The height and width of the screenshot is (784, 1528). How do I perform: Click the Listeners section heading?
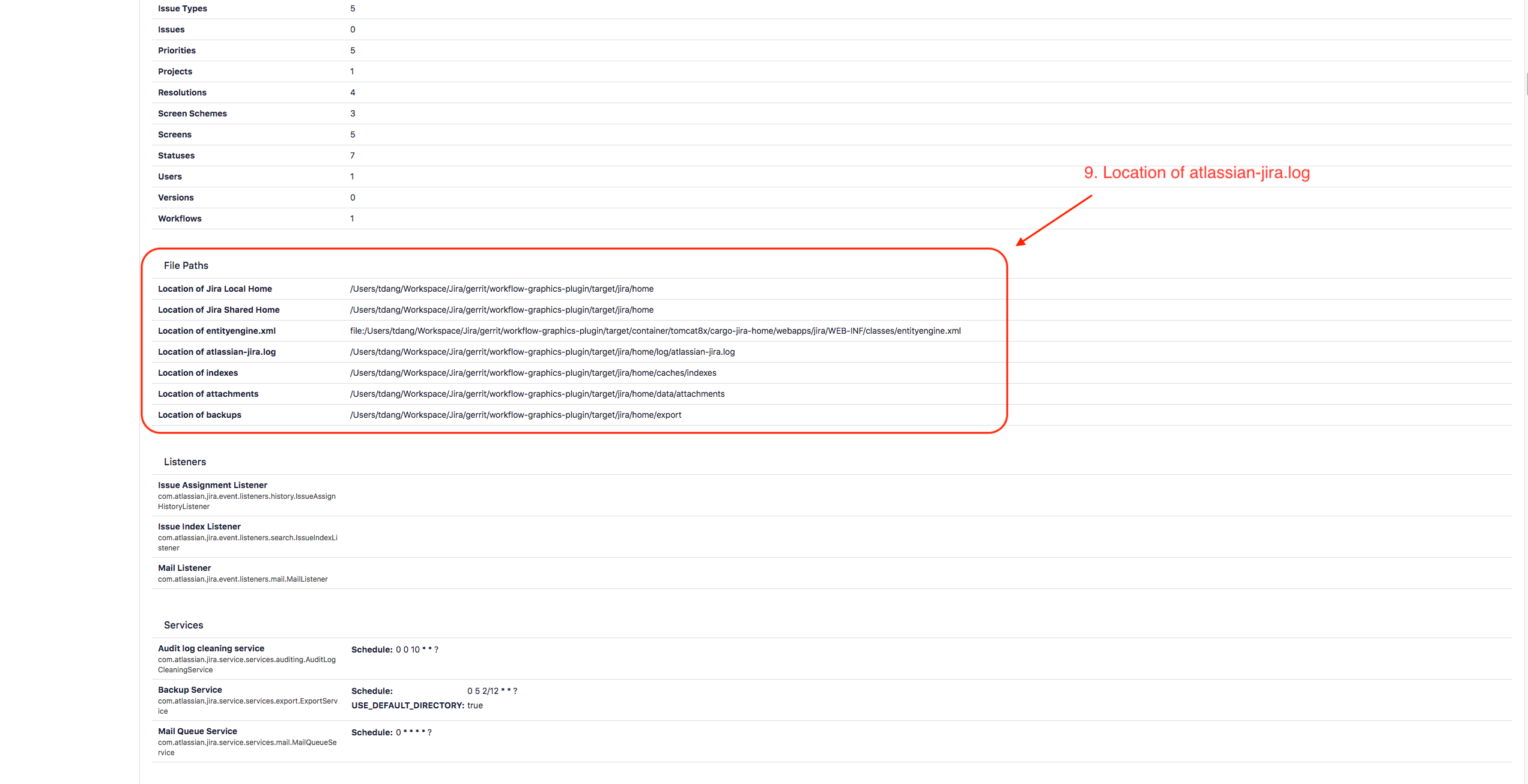[x=184, y=462]
